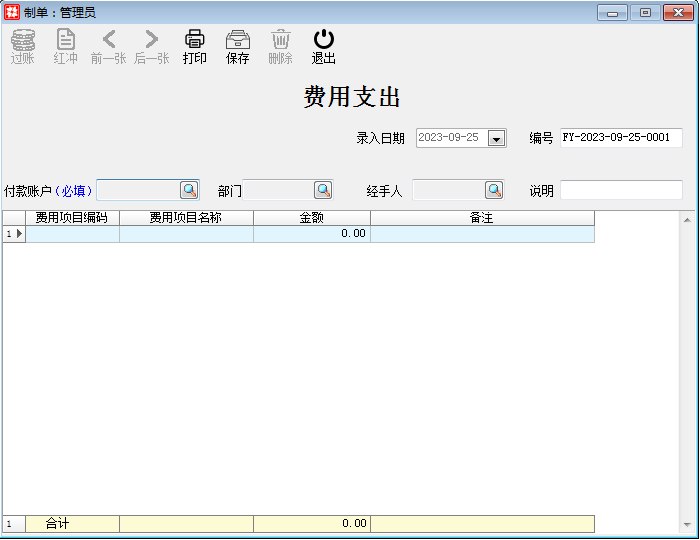Click the 退出 (Exit) power icon

click(x=323, y=40)
